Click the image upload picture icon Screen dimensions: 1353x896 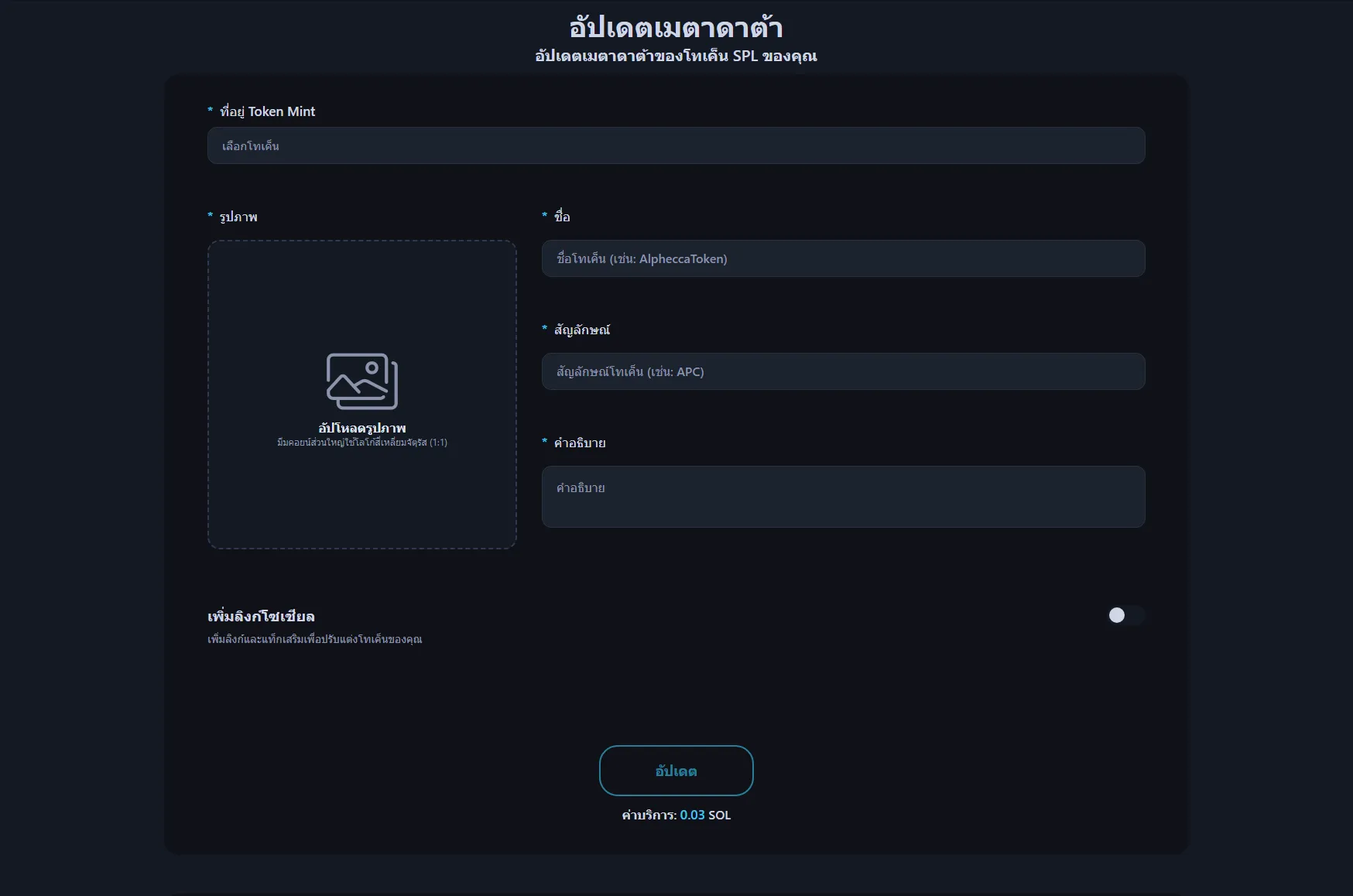tap(361, 381)
